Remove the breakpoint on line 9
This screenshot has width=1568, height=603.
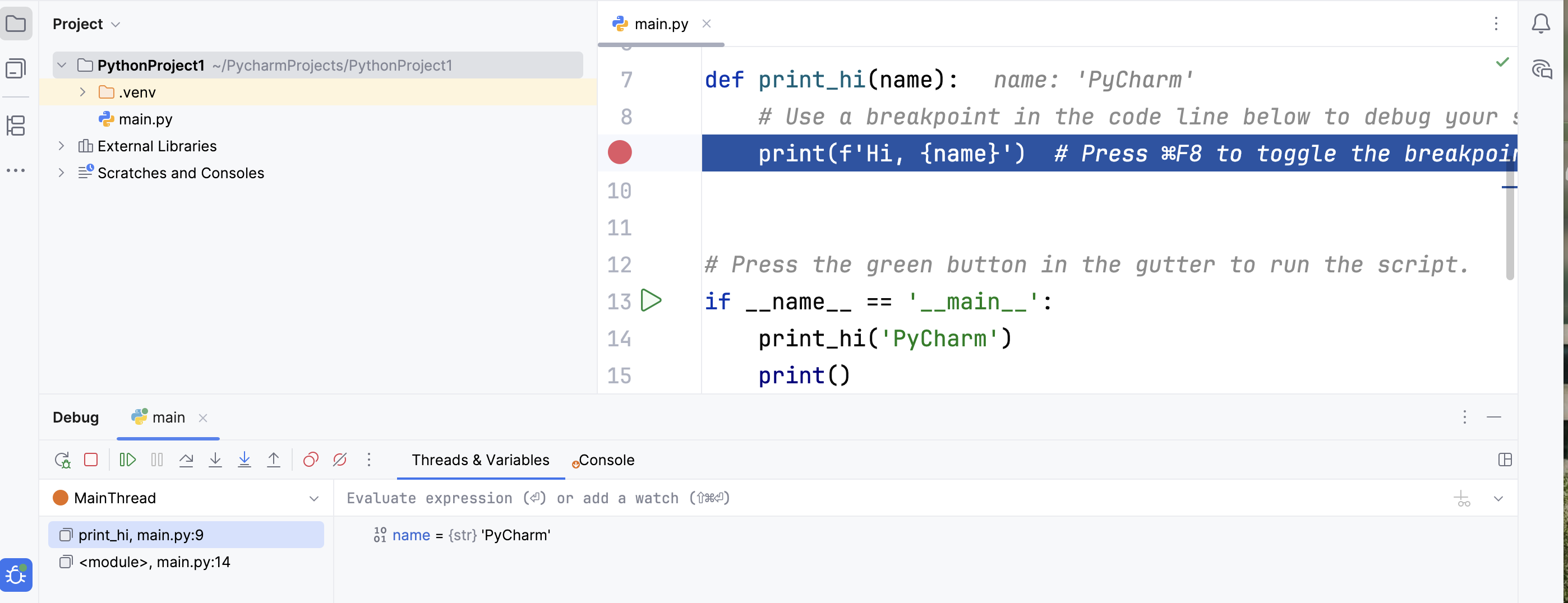(620, 153)
